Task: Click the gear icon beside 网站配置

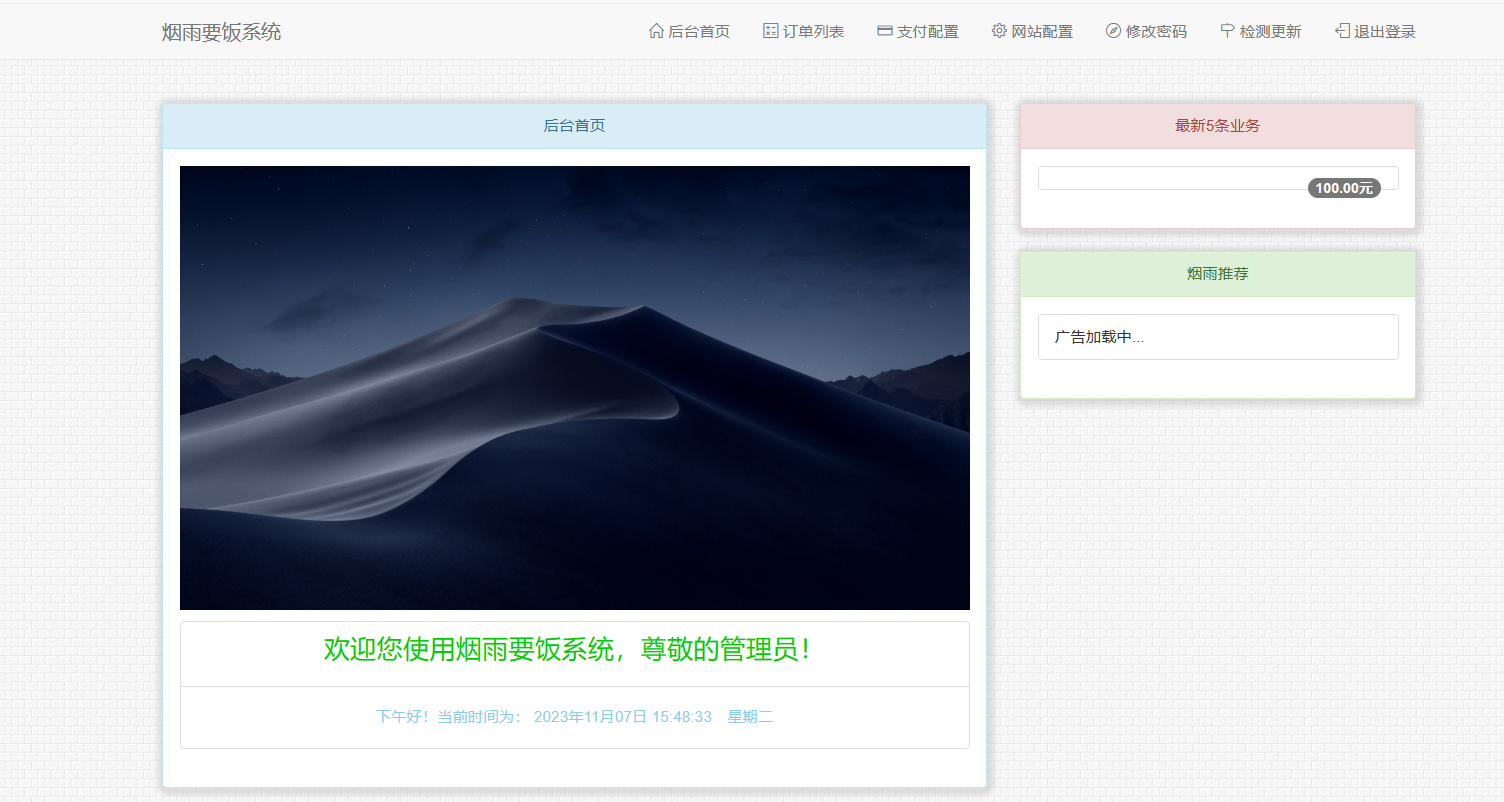Action: (x=999, y=31)
